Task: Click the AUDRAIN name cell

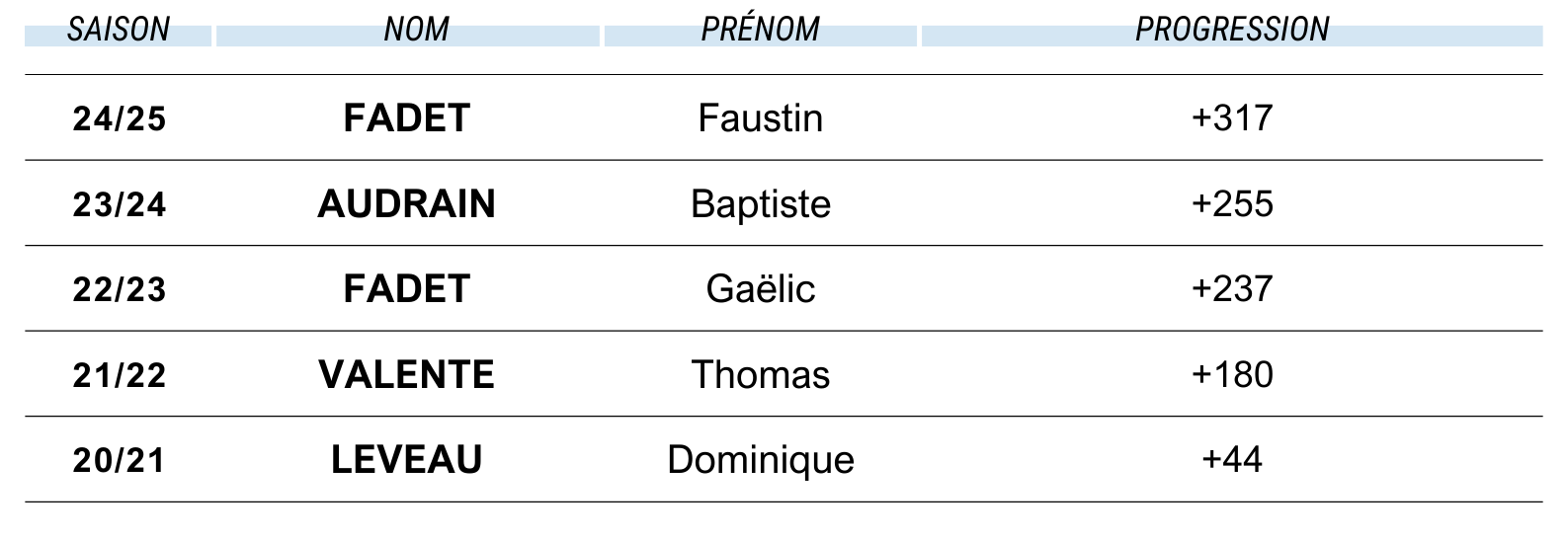Action: (x=406, y=204)
